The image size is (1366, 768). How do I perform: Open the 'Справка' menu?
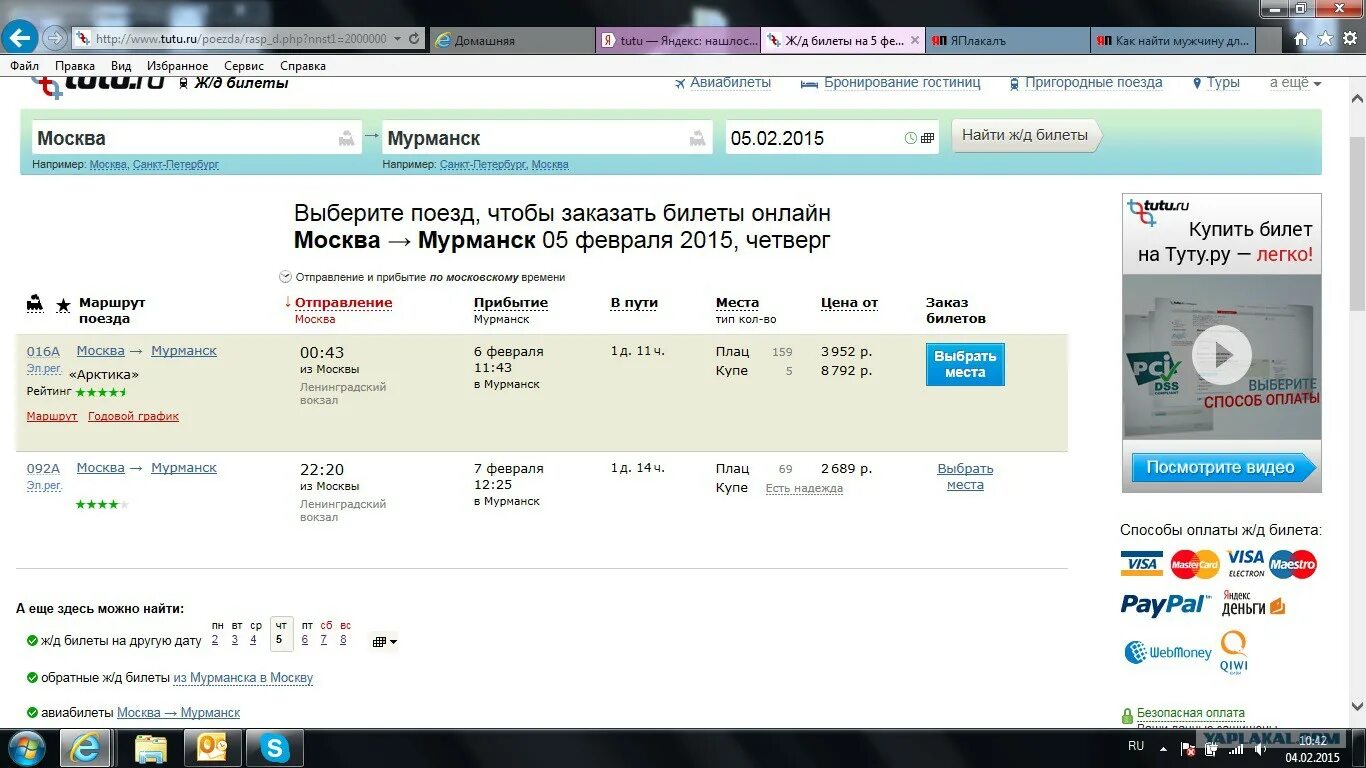coord(303,66)
